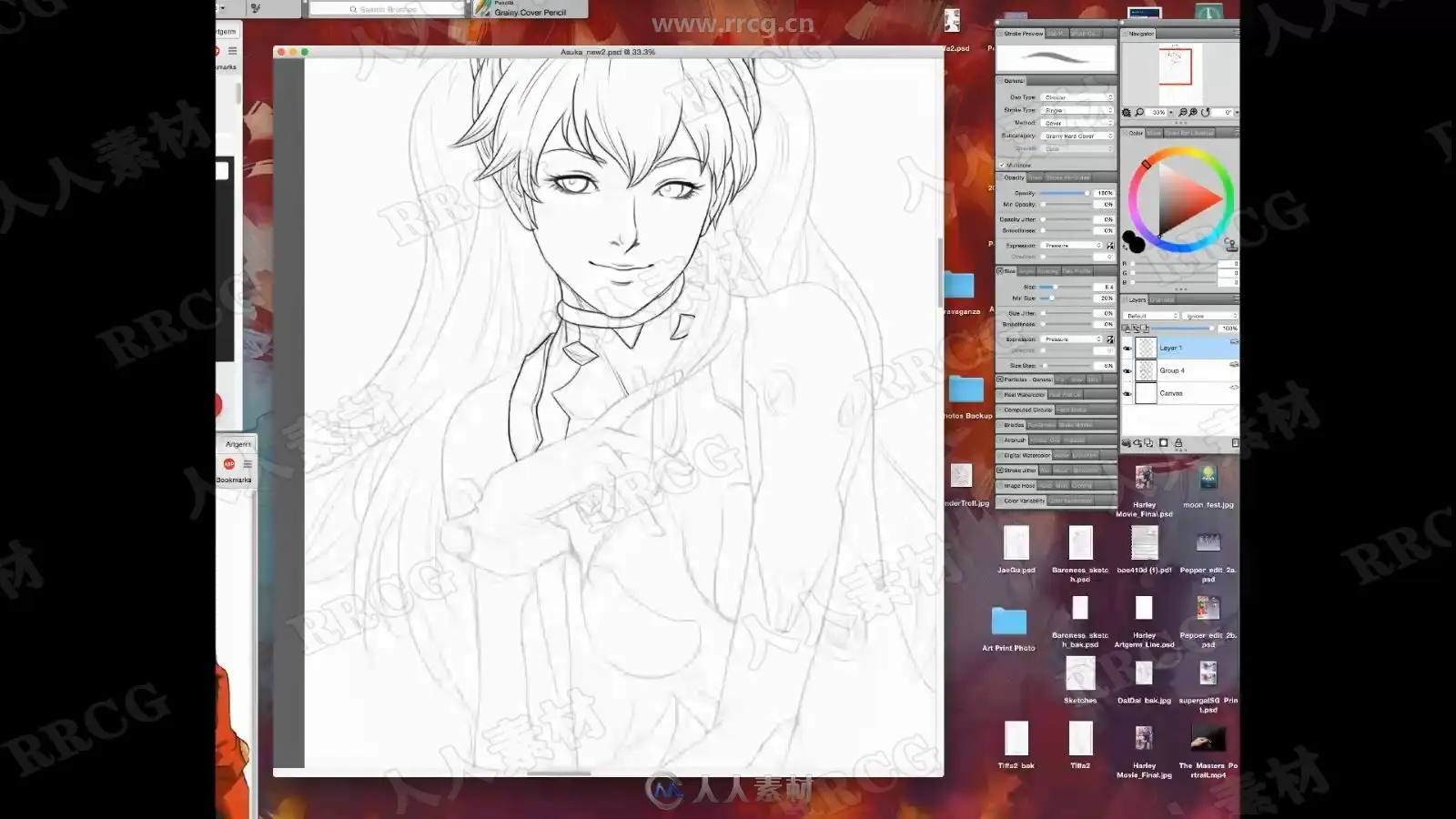Delete the selected layer with trash icon
1456x819 pixels.
1235,443
